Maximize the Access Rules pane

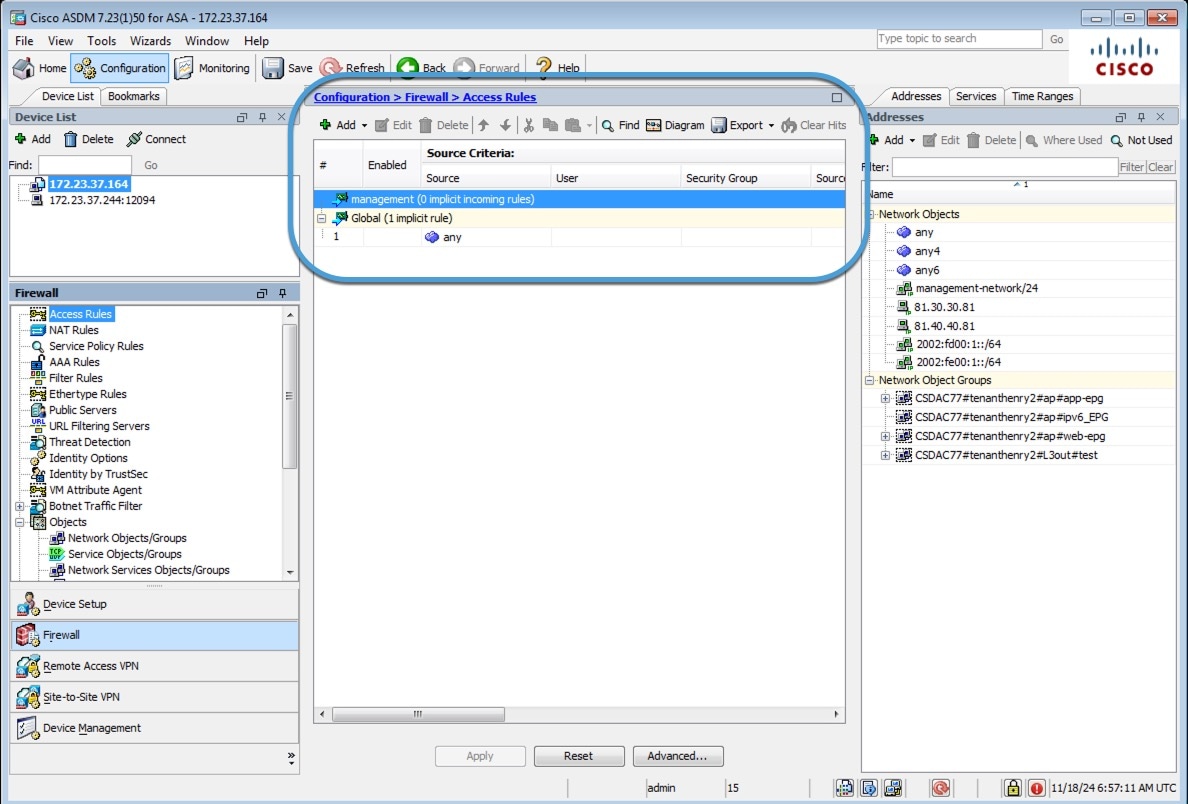click(x=836, y=97)
